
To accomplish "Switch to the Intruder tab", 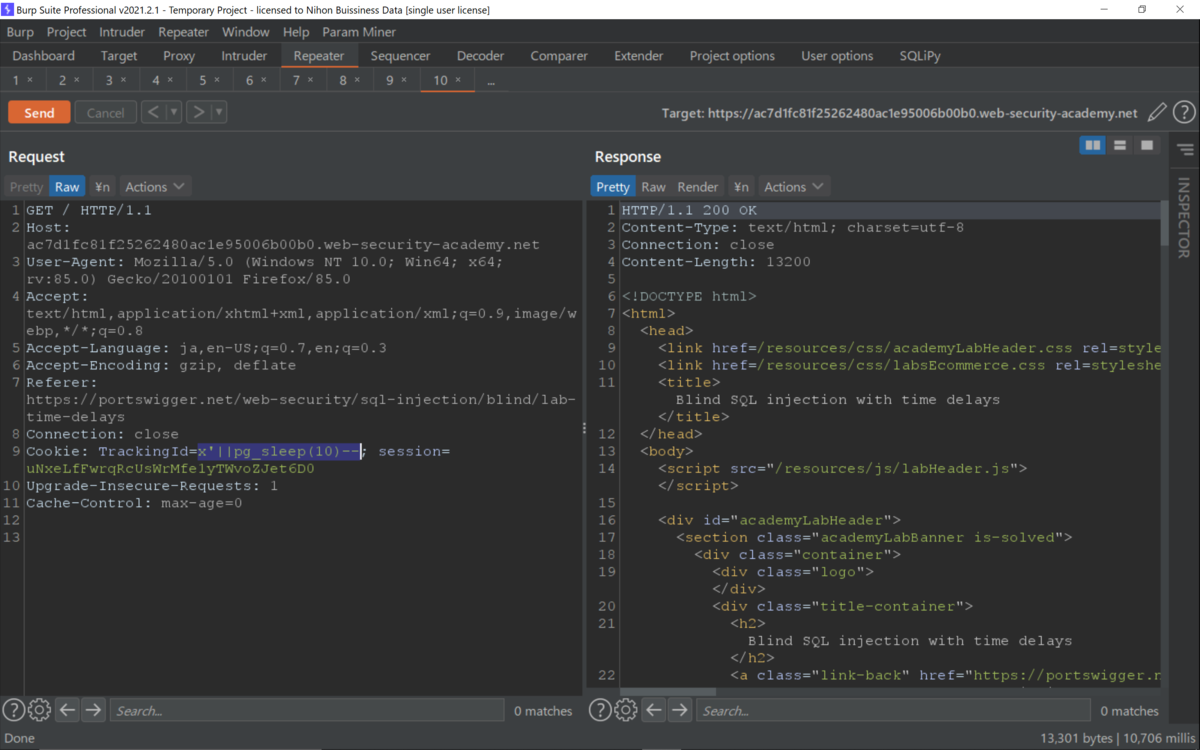I will click(244, 56).
